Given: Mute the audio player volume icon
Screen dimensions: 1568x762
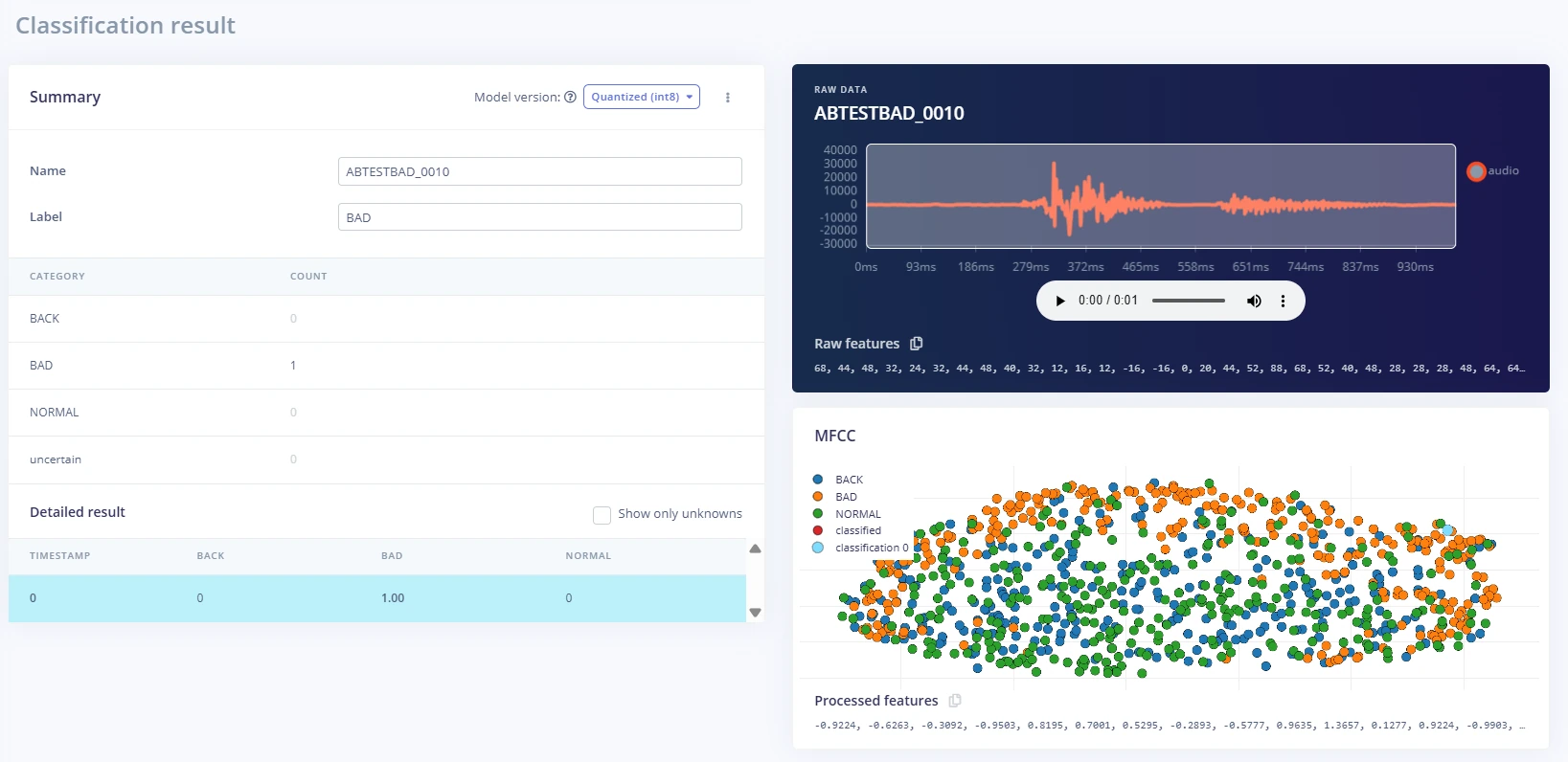Looking at the screenshot, I should [x=1254, y=301].
